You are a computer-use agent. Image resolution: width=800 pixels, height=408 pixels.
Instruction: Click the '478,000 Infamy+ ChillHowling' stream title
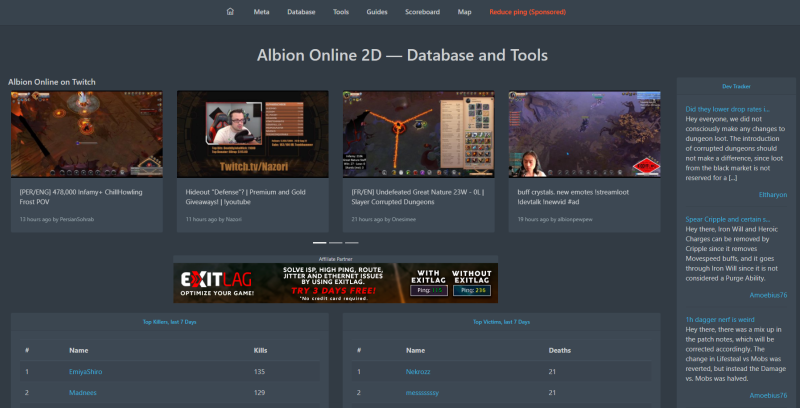tap(81, 197)
